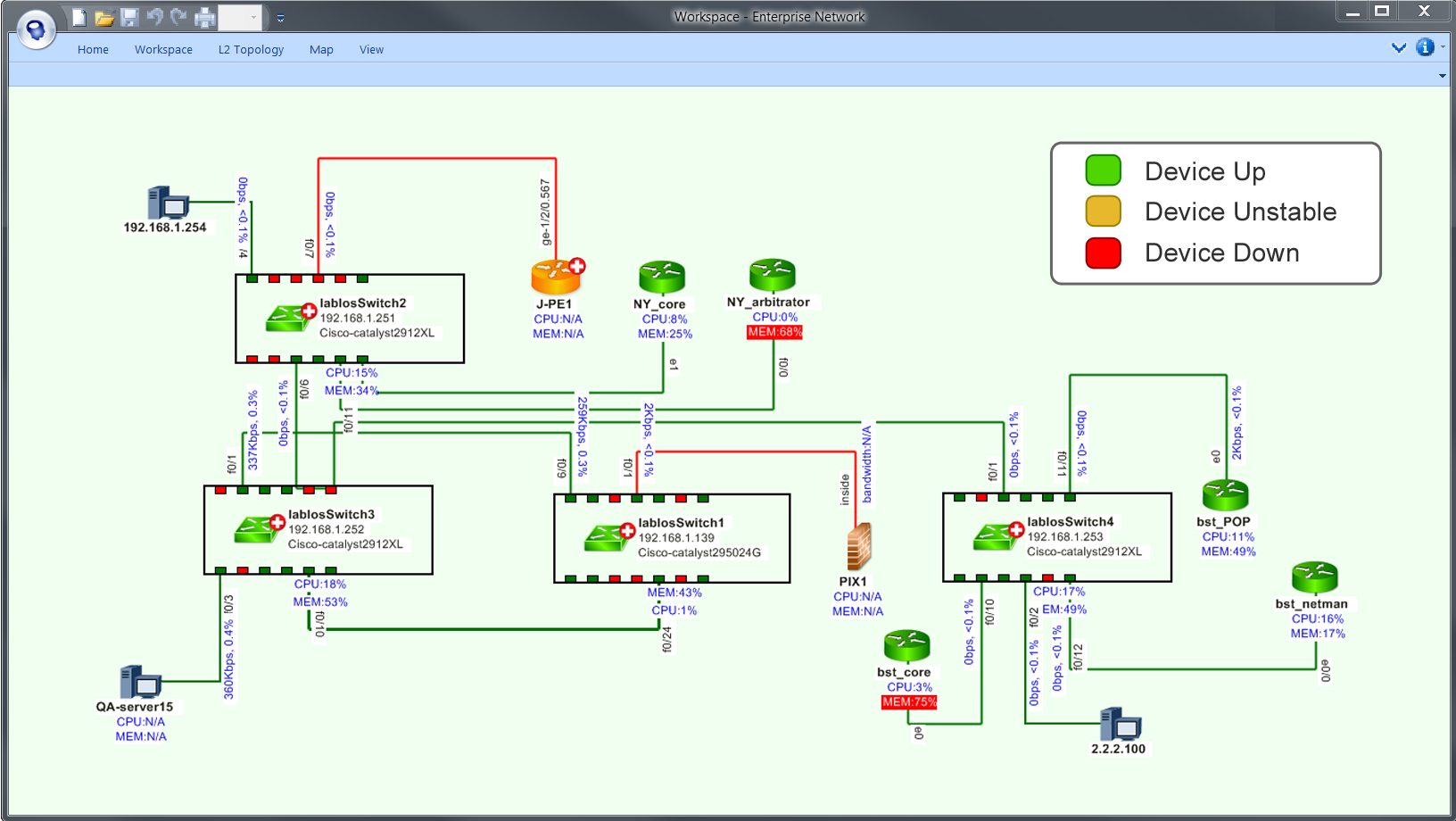The width and height of the screenshot is (1456, 821).
Task: Select the lablosSwitch3 switch icon
Action: tap(259, 527)
